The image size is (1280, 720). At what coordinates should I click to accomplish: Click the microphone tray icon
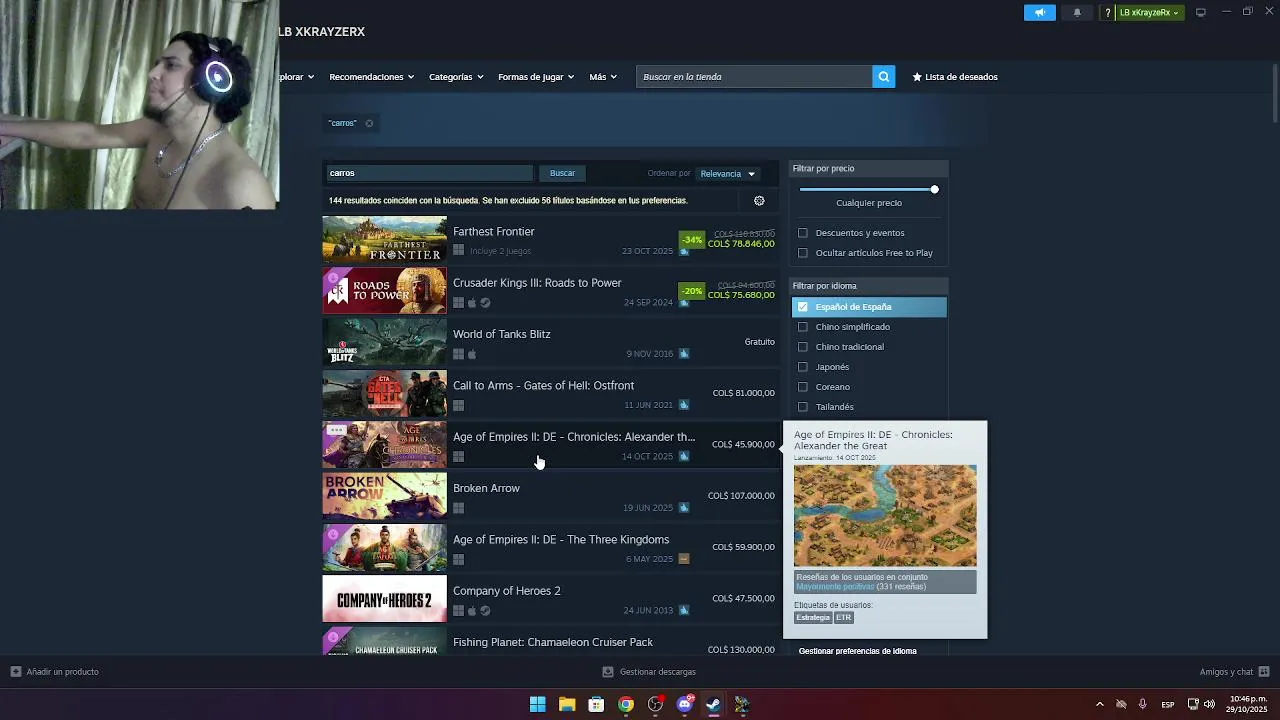(1142, 704)
